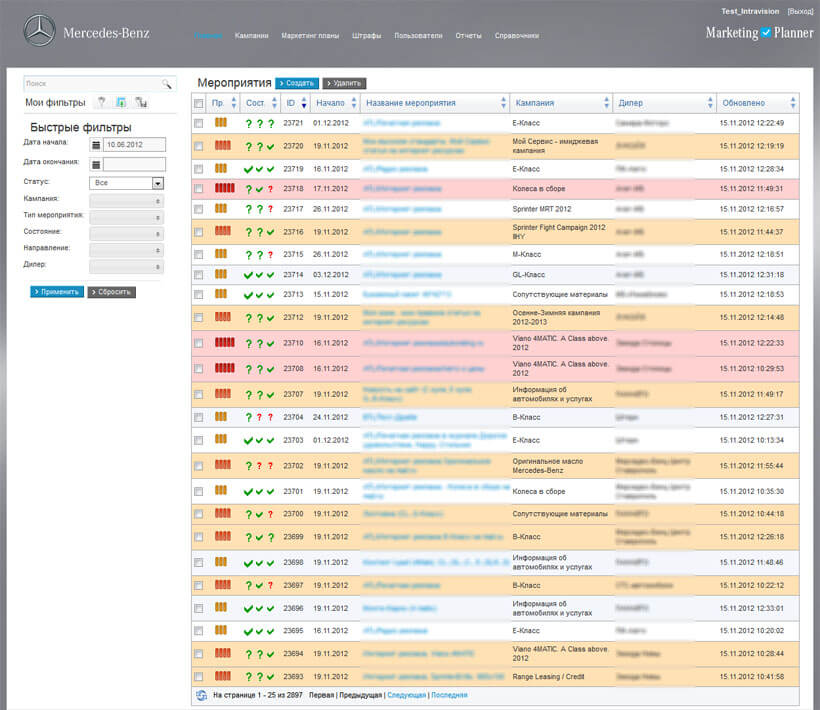Click the red question mark in row 23697
The width and height of the screenshot is (820, 710).
(x=270, y=586)
